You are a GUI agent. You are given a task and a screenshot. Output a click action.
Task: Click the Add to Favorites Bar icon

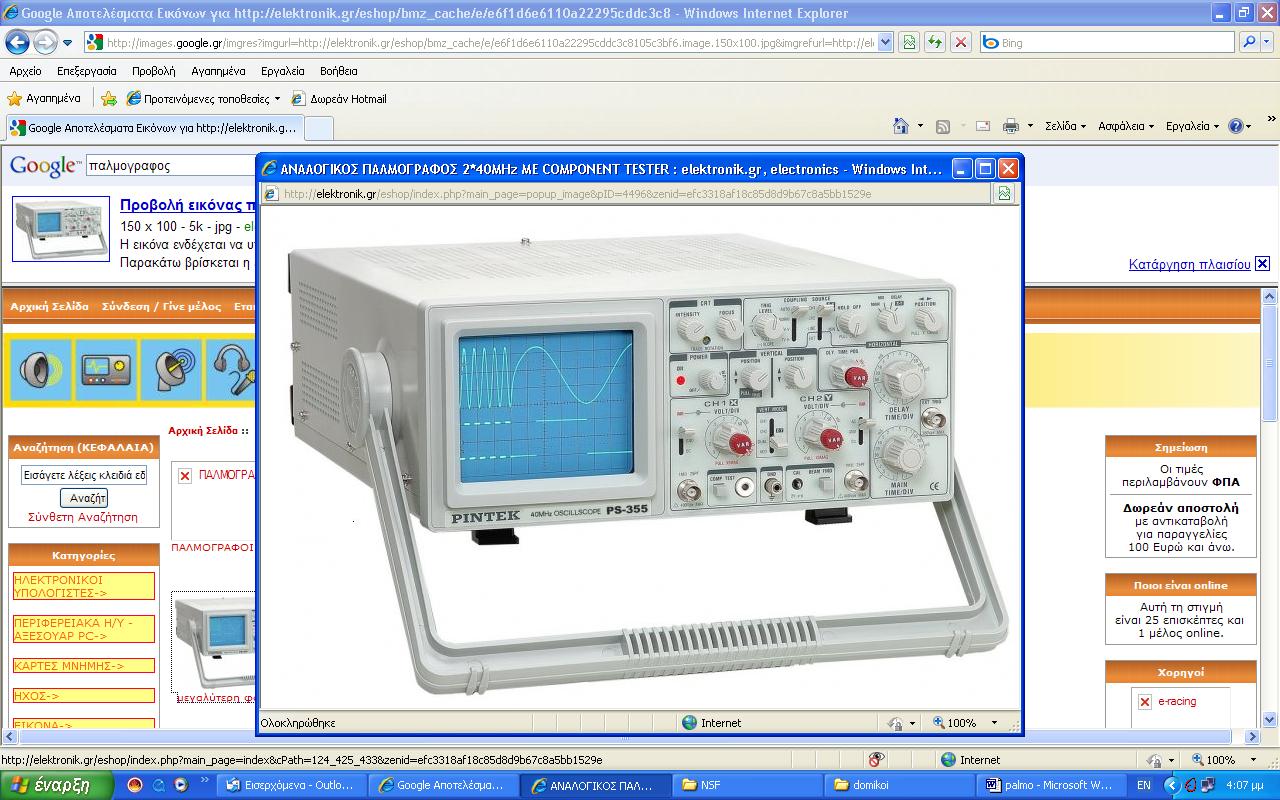coord(107,98)
